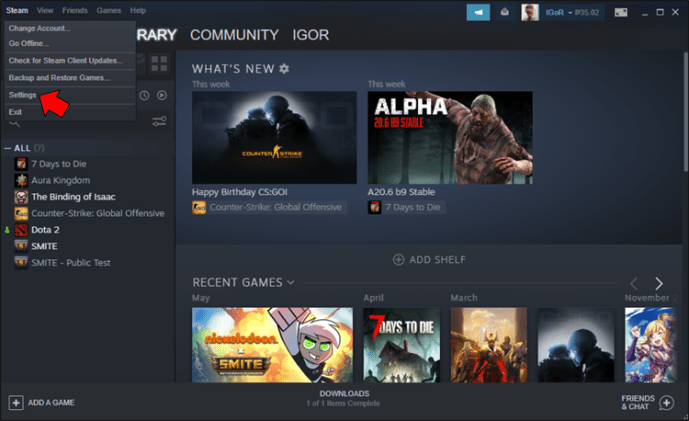Switch to Big Picture mode icon
689x421 pixels.
pyautogui.click(x=621, y=12)
